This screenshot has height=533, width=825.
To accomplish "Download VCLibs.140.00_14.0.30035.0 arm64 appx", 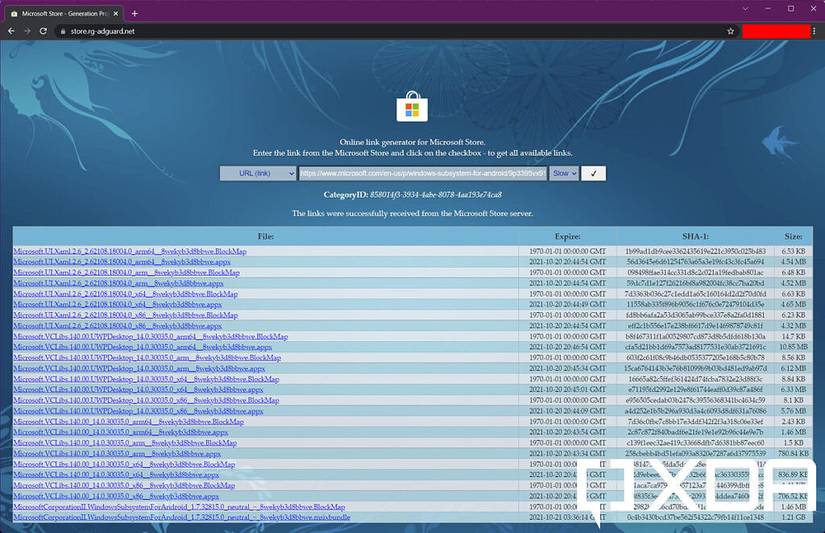I will point(120,432).
